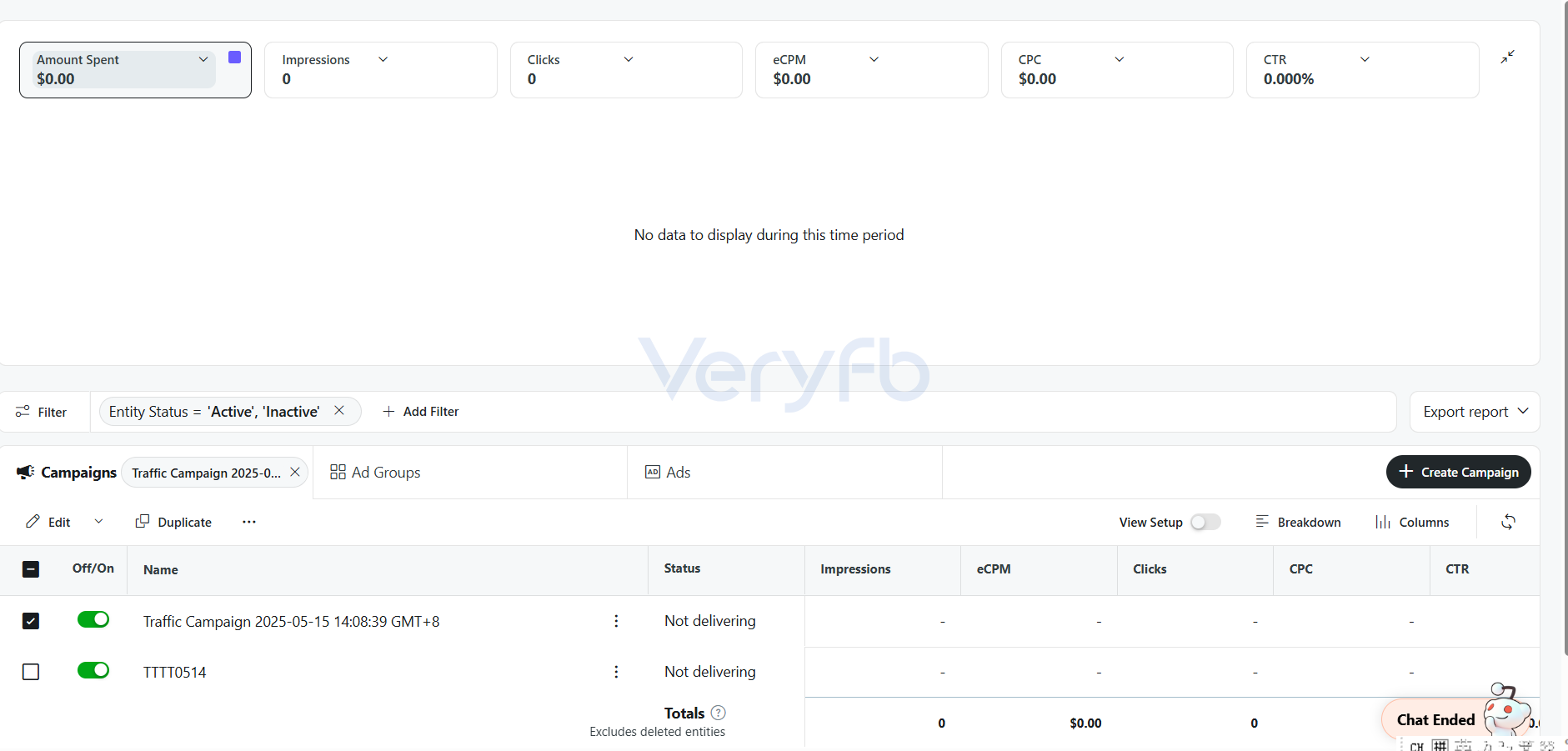Sort by the CTR column header
The width and height of the screenshot is (1568, 751).
(x=1457, y=569)
